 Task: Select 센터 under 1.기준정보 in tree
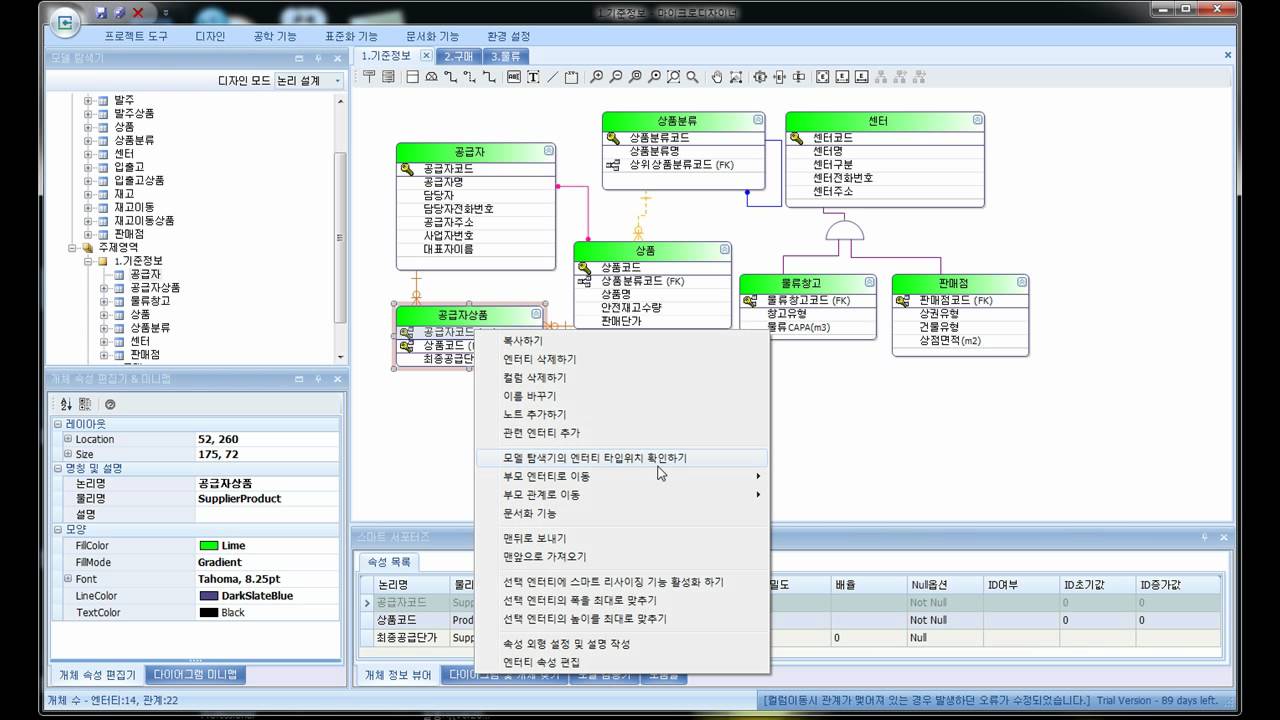click(x=139, y=341)
